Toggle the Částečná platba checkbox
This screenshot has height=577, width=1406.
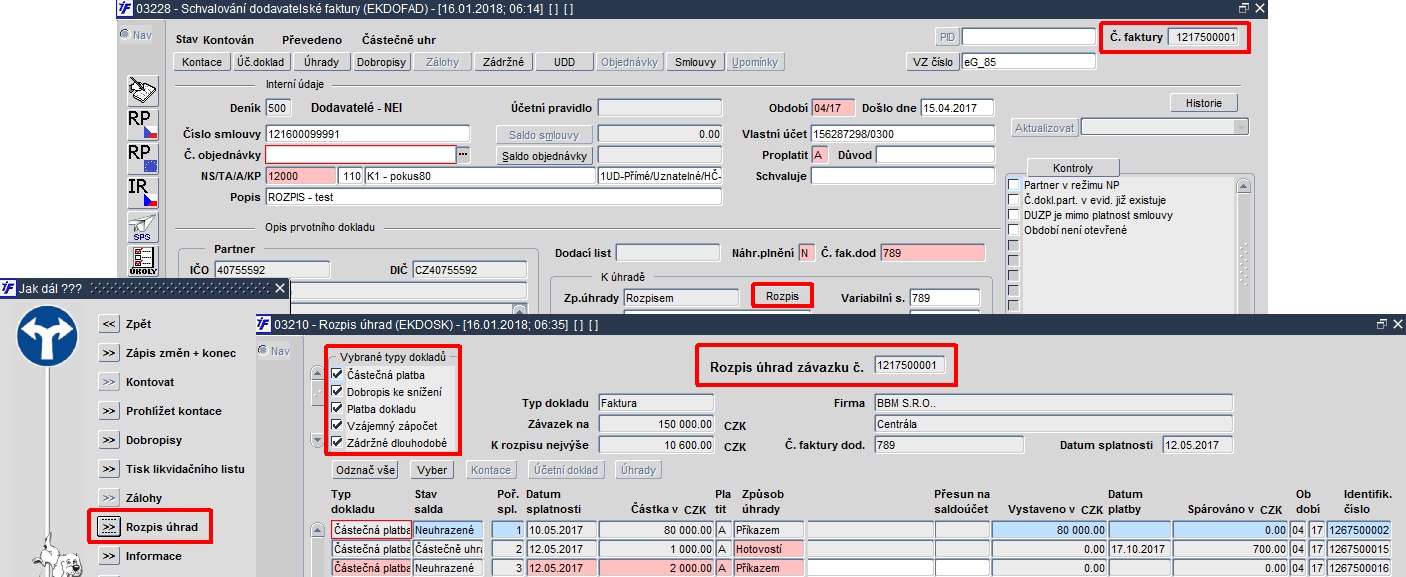pyautogui.click(x=337, y=375)
